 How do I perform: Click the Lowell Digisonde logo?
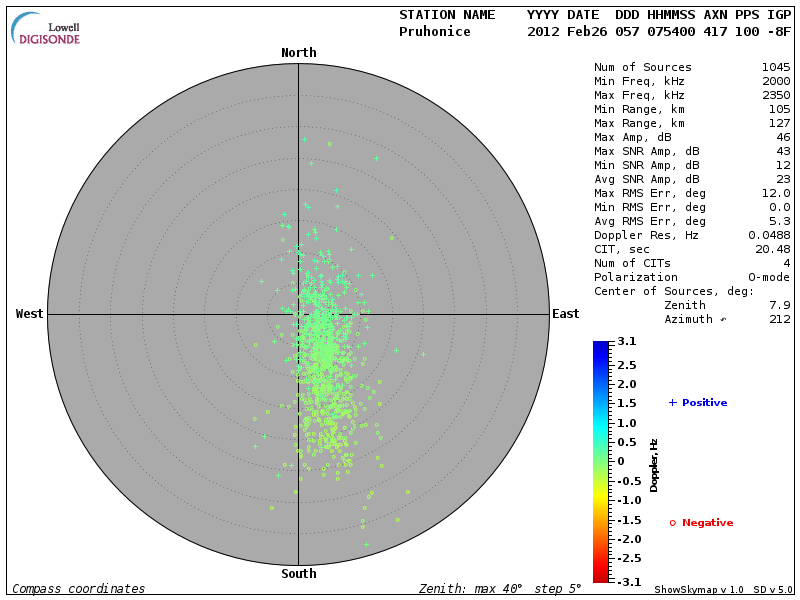[47, 30]
